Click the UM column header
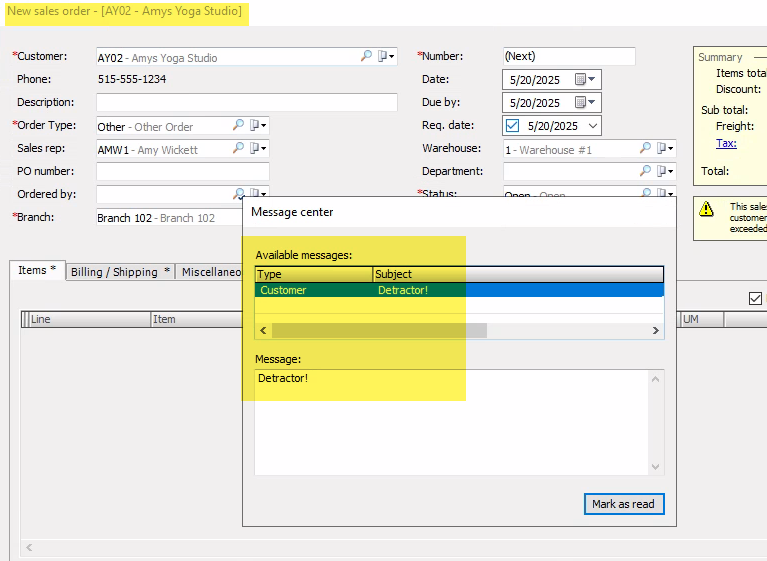Screen dimensions: 767x561 pyautogui.click(x=700, y=319)
